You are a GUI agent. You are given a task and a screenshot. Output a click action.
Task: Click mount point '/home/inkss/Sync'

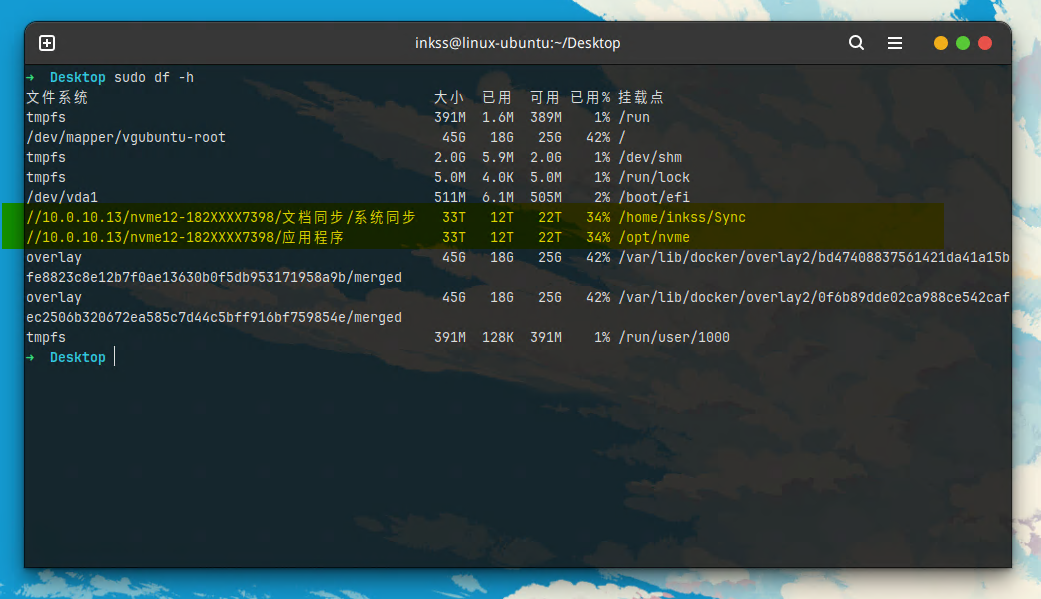point(682,217)
